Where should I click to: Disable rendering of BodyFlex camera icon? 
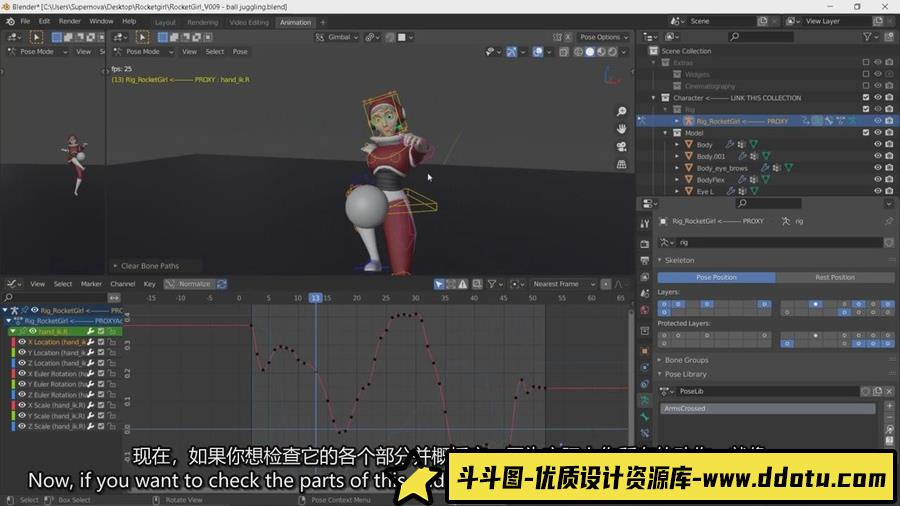tap(889, 180)
